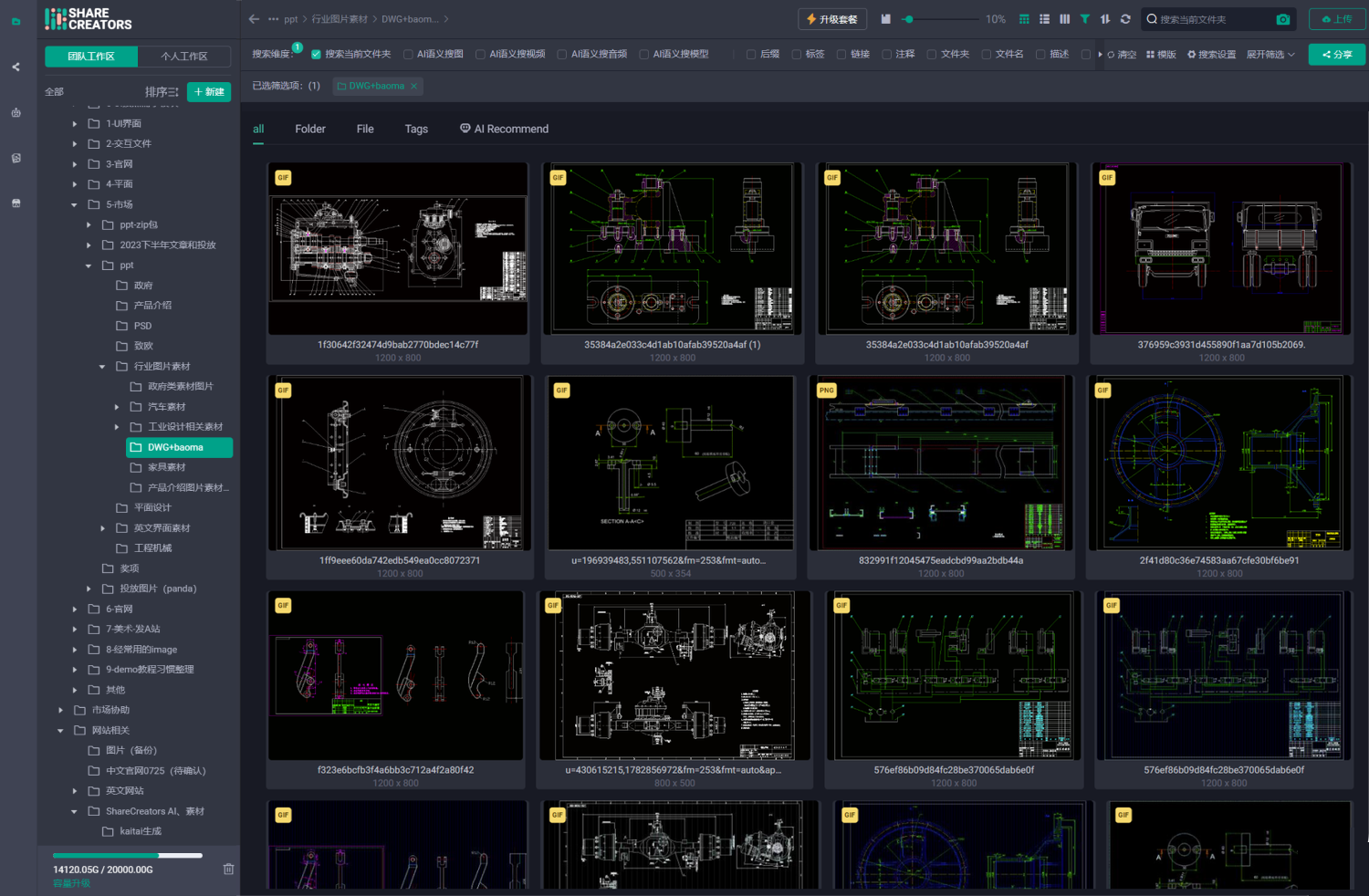
Task: Collapse the 5-市场 folder tree
Action: [x=75, y=204]
